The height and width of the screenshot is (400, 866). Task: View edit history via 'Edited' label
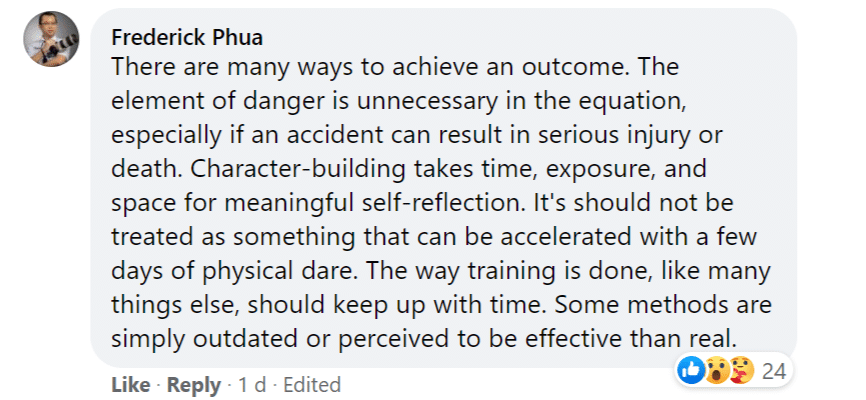coord(311,385)
